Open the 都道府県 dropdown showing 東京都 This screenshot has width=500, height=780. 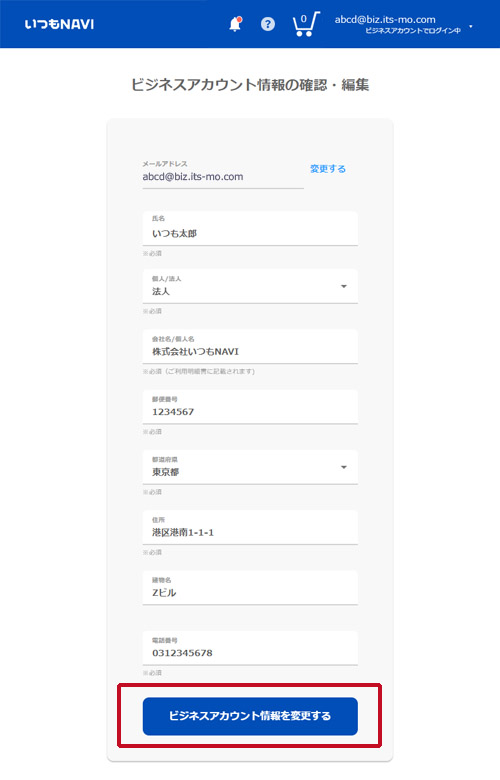[x=250, y=467]
